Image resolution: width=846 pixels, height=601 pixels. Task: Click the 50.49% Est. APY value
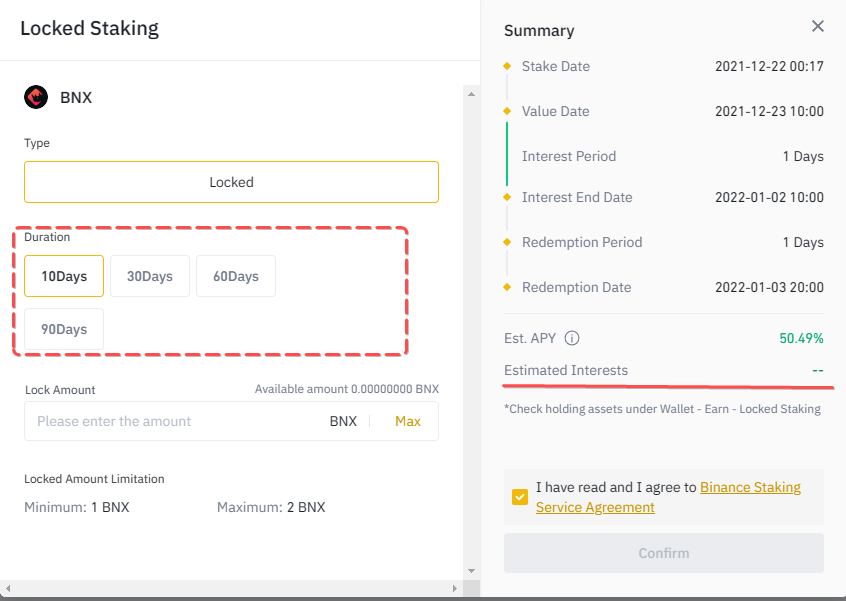[x=801, y=338]
